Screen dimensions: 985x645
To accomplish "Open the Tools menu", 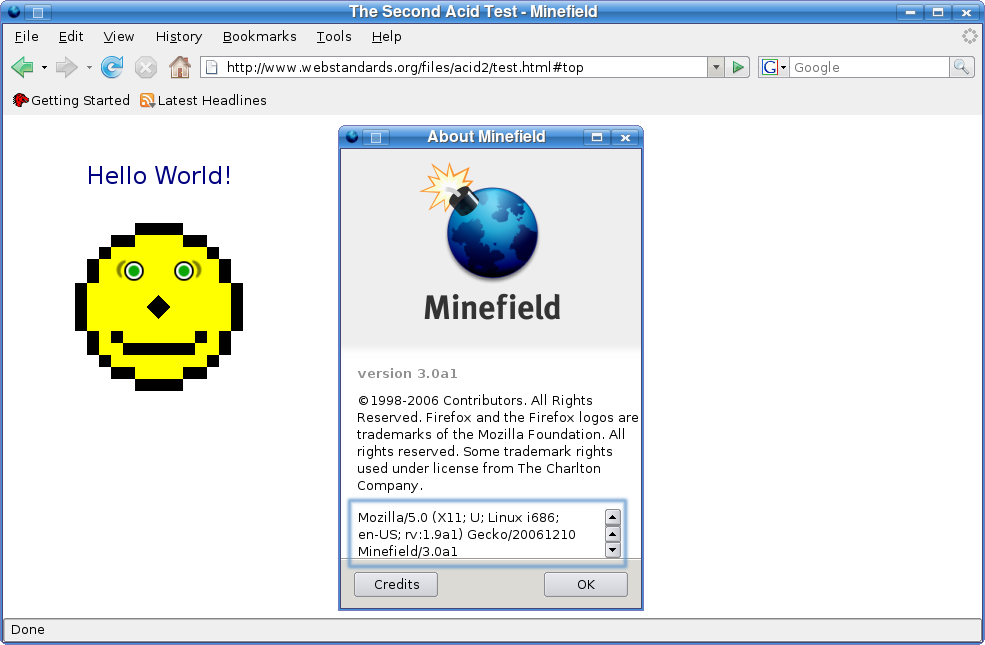I will pyautogui.click(x=334, y=36).
